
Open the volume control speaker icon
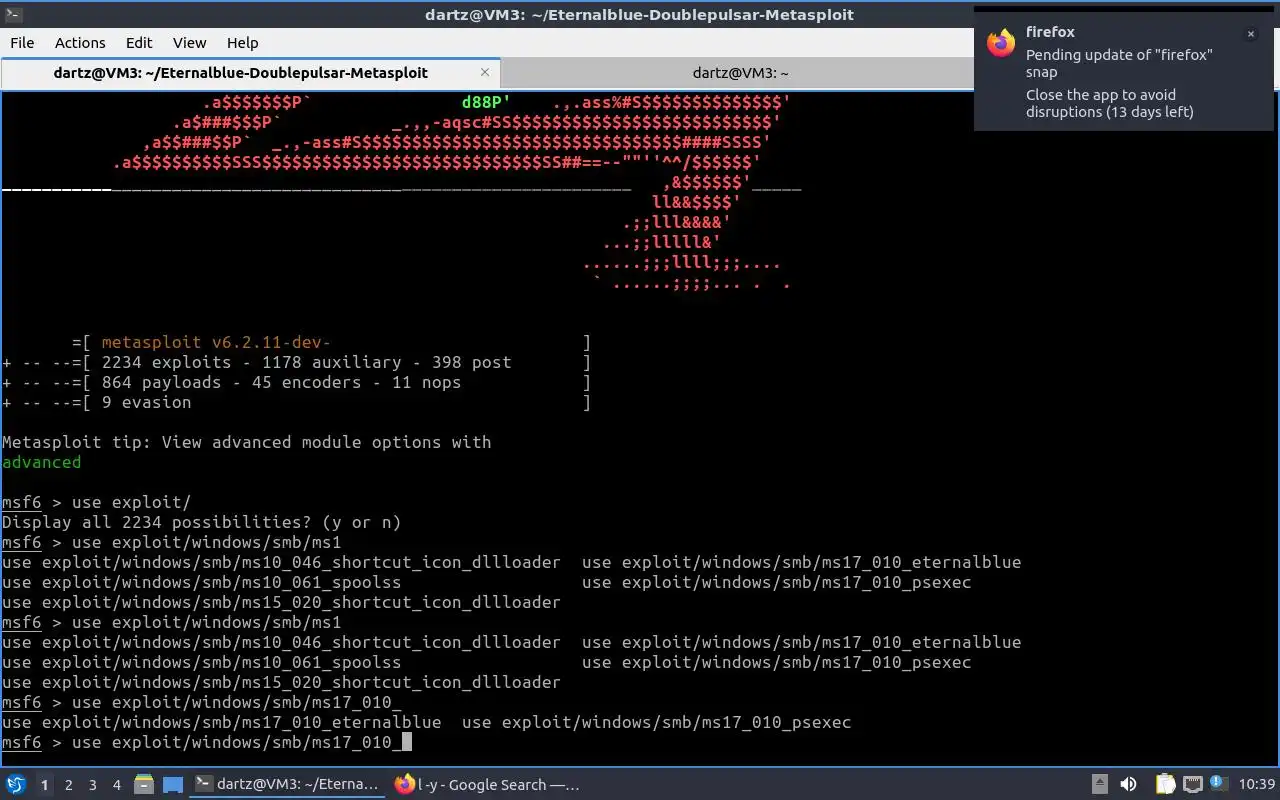1128,785
